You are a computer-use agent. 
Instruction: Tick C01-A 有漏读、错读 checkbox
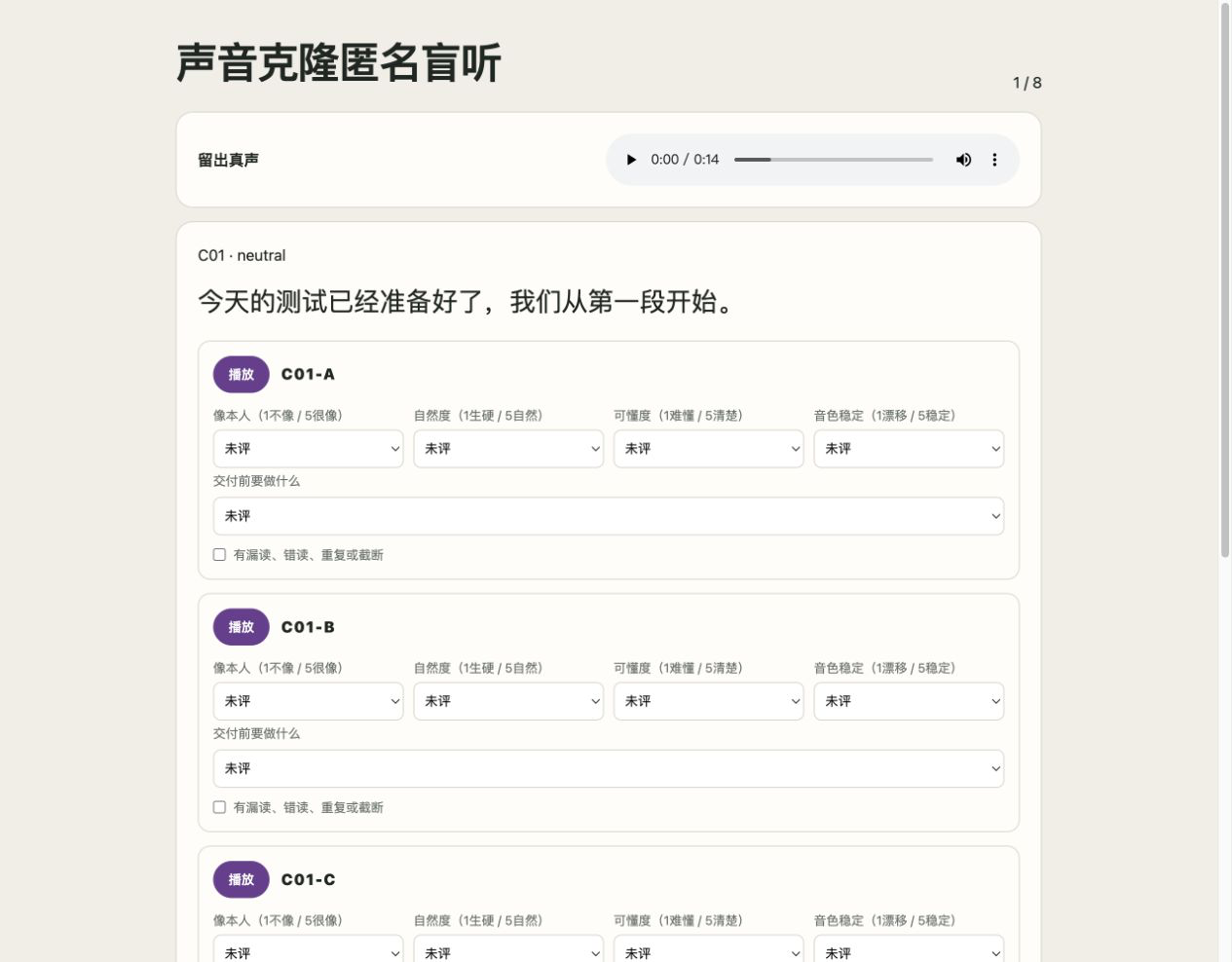[219, 555]
